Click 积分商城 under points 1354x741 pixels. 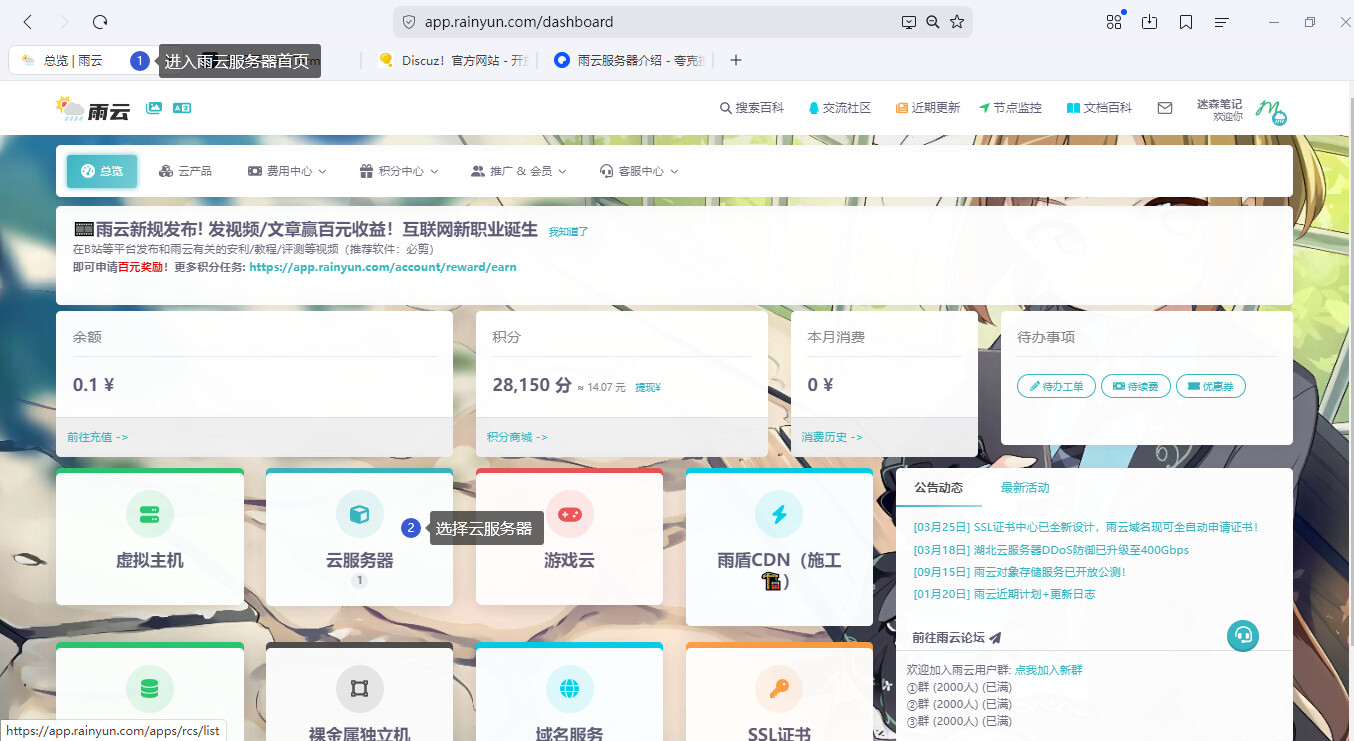coord(517,437)
